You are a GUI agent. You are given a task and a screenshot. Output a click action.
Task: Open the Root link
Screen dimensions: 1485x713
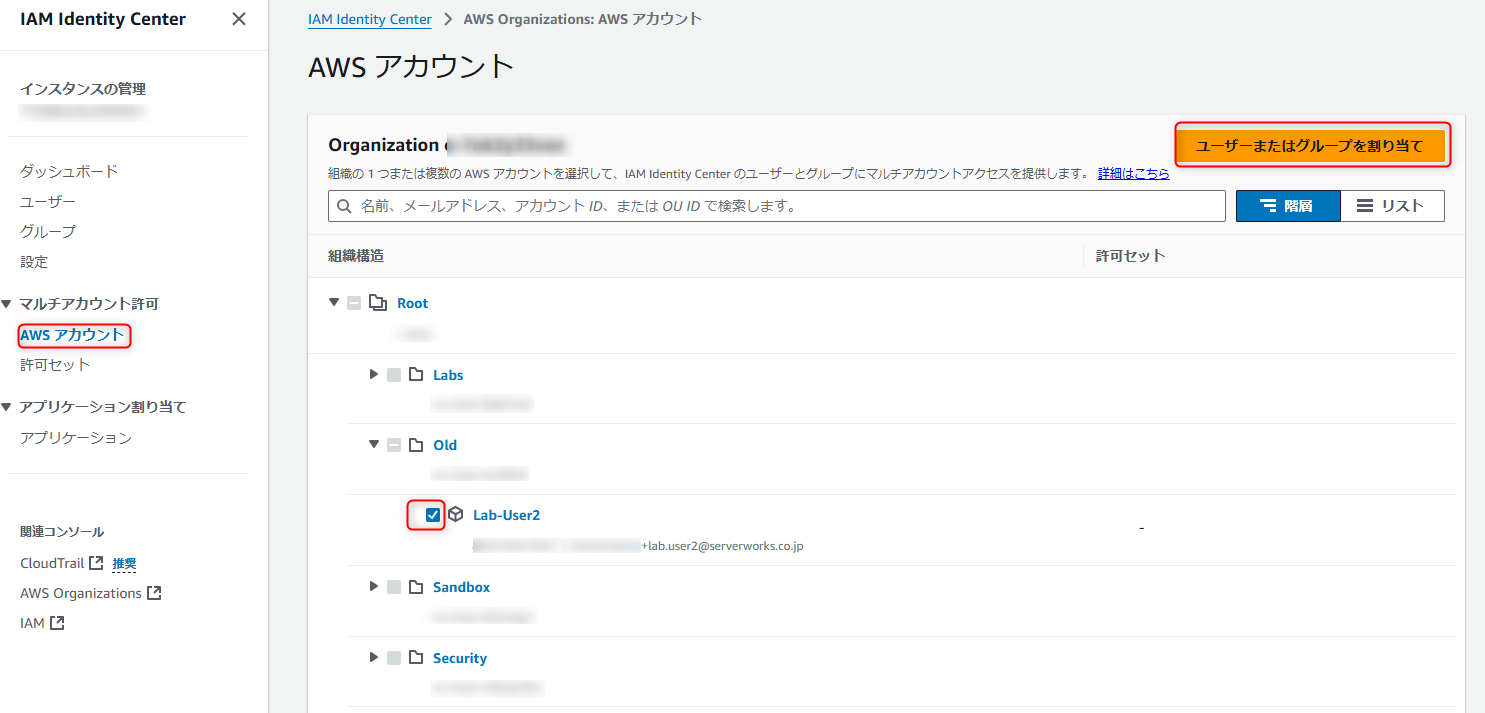pyautogui.click(x=412, y=303)
